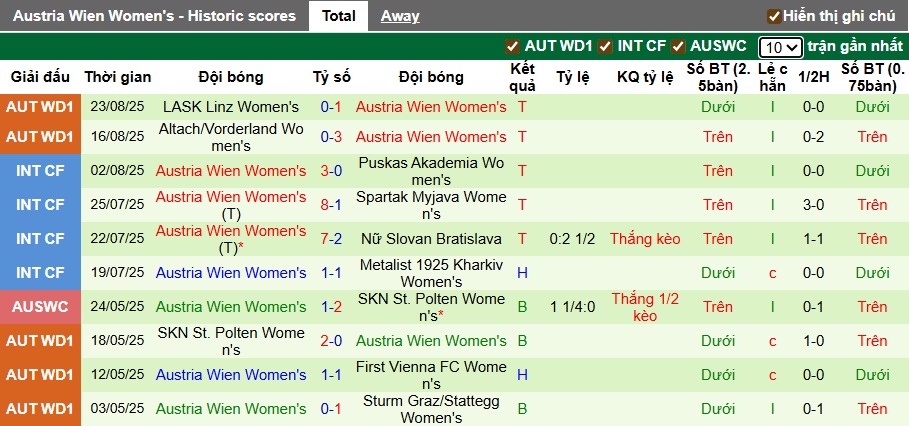The image size is (909, 426).
Task: Open the recent matches count dropdown
Action: [x=780, y=47]
